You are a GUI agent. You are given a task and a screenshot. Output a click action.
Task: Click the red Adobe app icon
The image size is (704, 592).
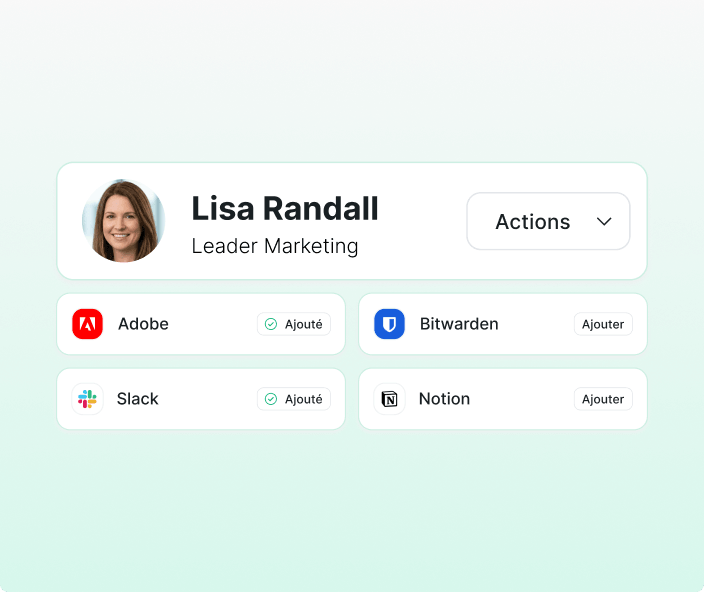click(88, 324)
